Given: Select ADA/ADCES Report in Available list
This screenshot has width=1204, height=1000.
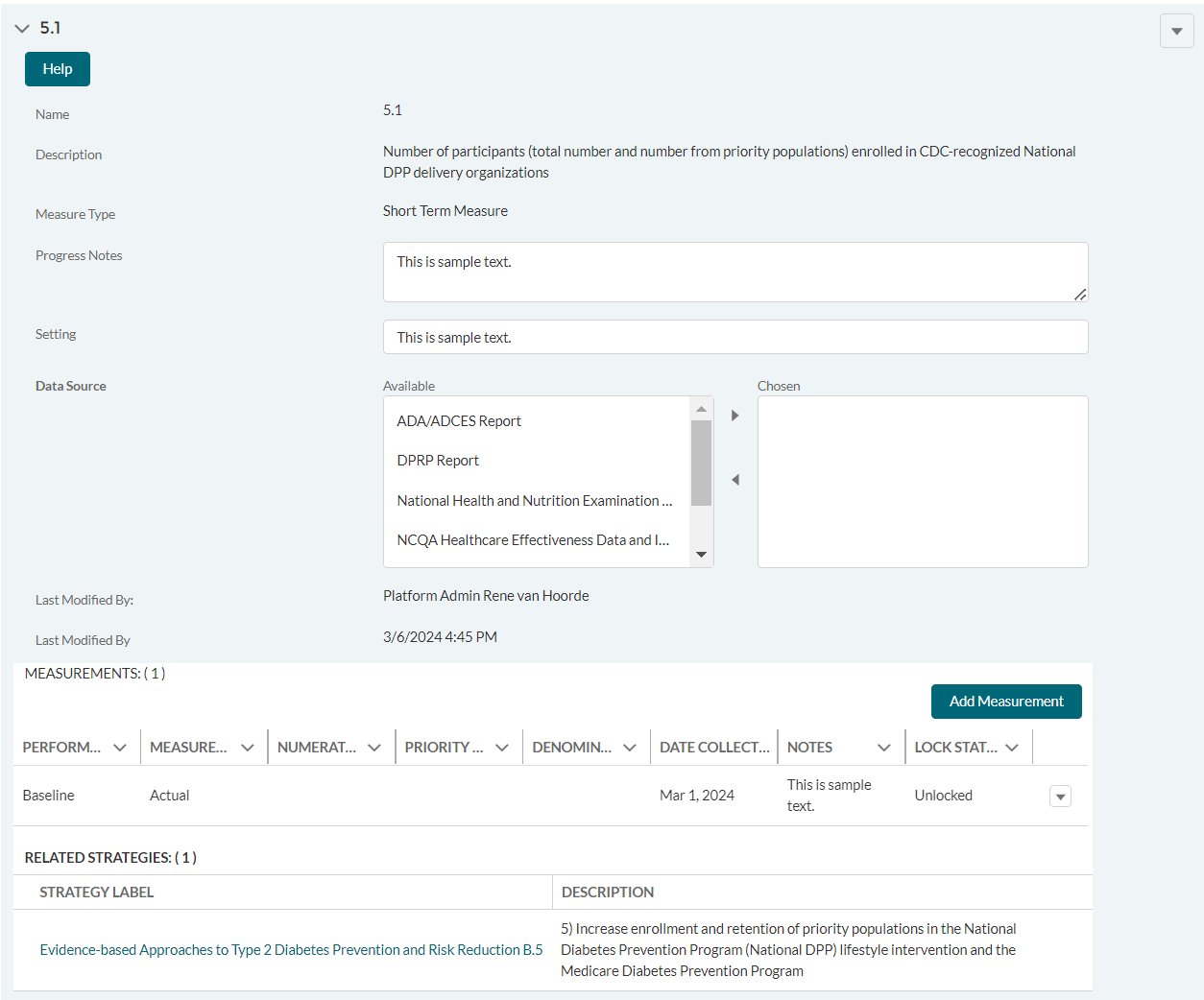Looking at the screenshot, I should 459,421.
